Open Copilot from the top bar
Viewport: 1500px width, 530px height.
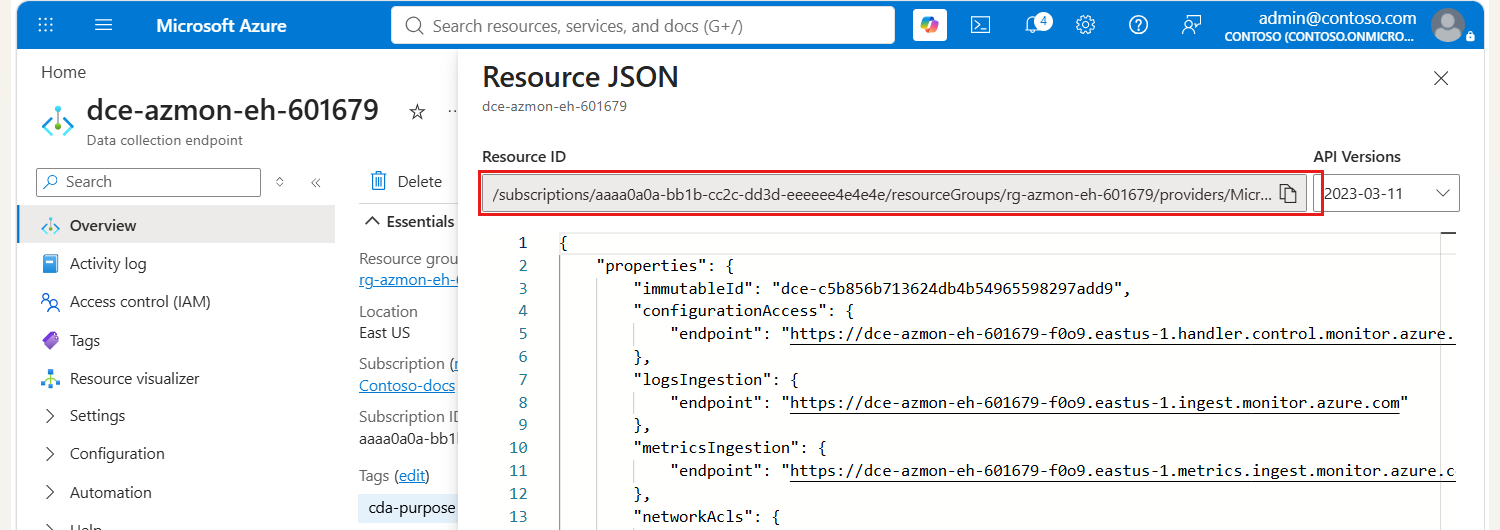tap(930, 25)
